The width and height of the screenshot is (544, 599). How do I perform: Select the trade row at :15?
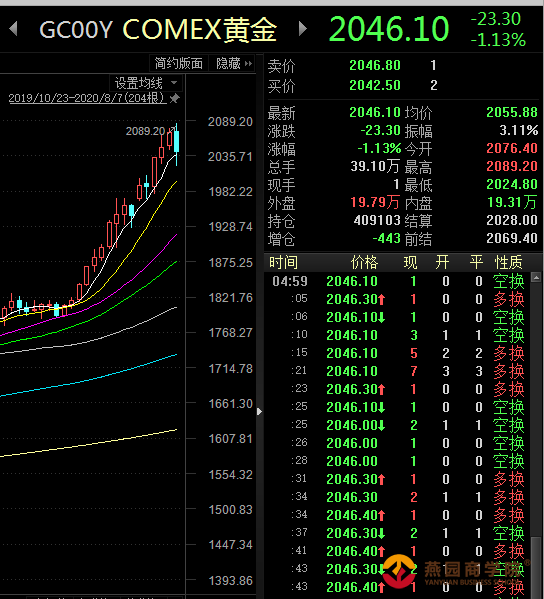[x=397, y=353]
